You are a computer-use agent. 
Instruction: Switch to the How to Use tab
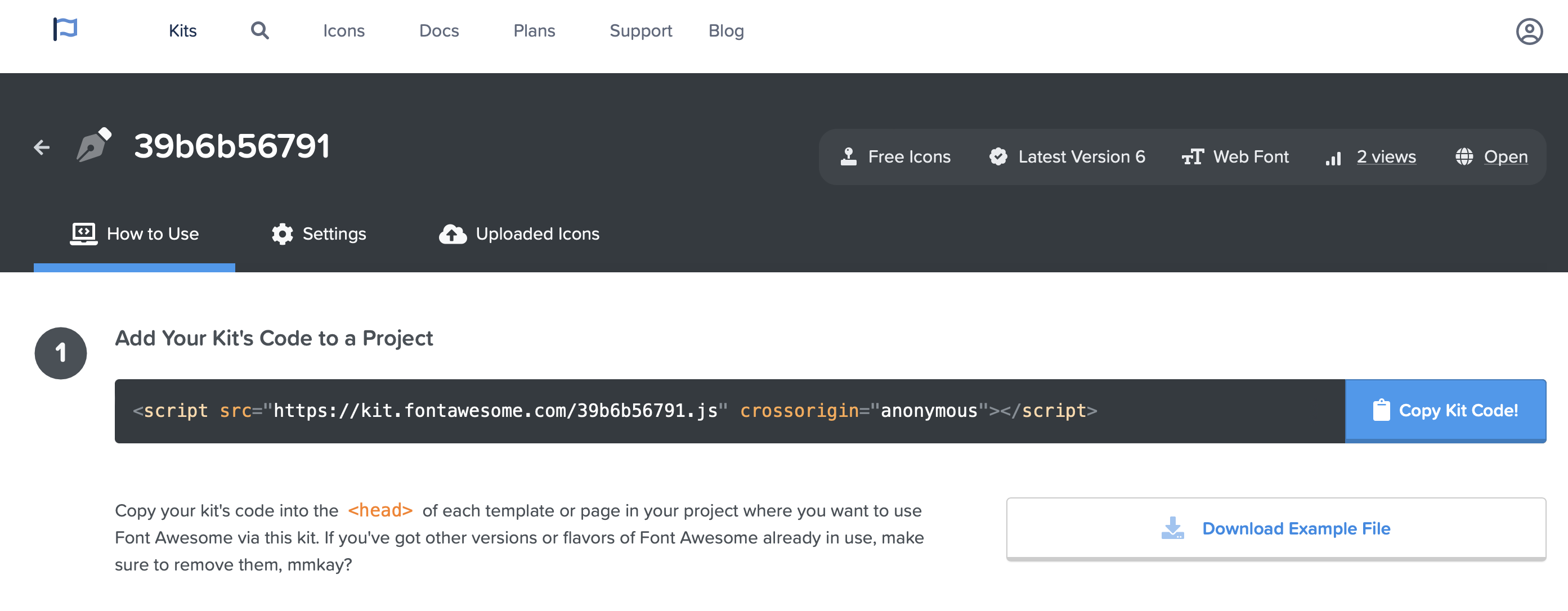pyautogui.click(x=135, y=233)
